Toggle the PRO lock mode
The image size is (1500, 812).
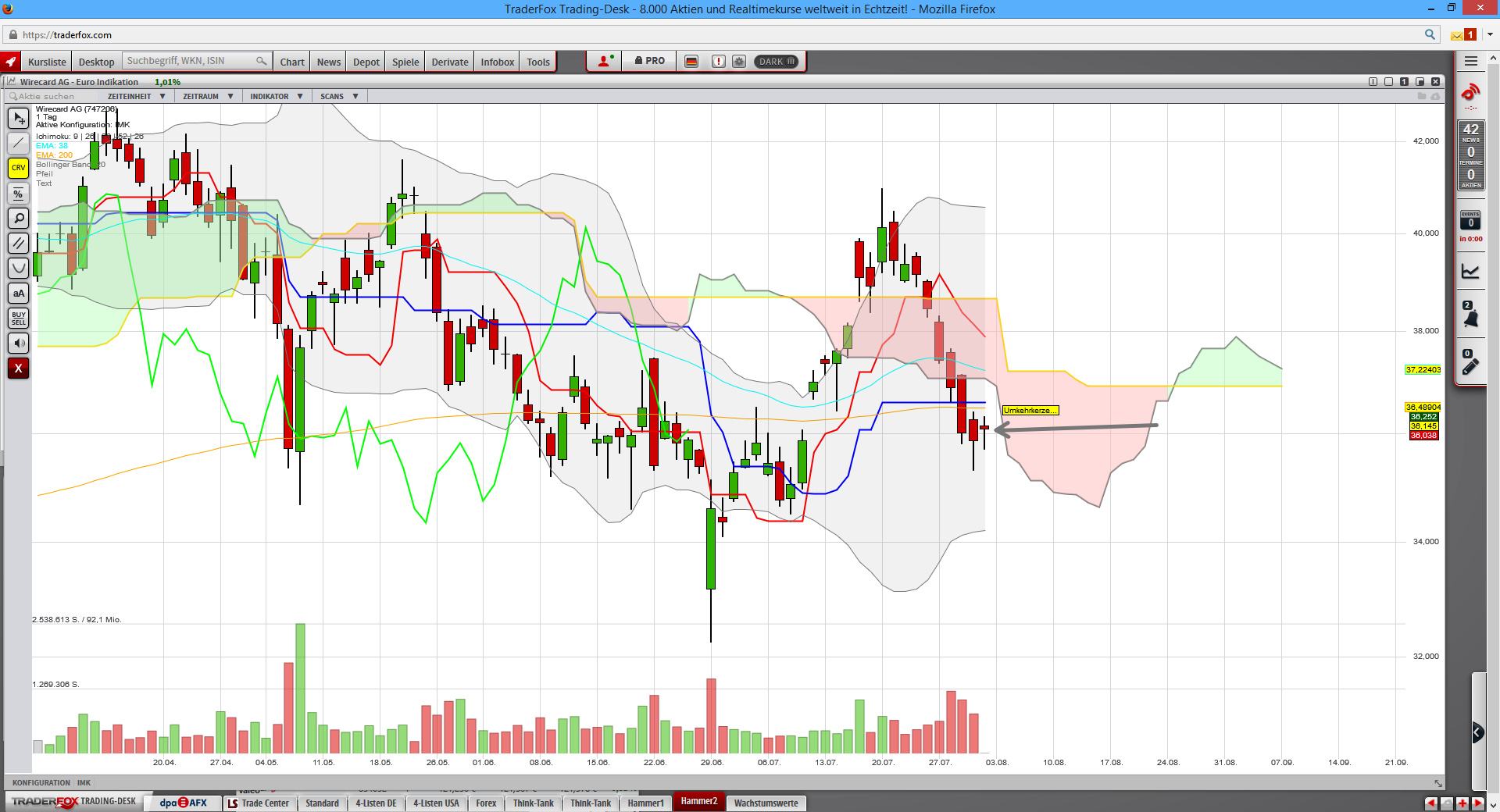click(650, 61)
